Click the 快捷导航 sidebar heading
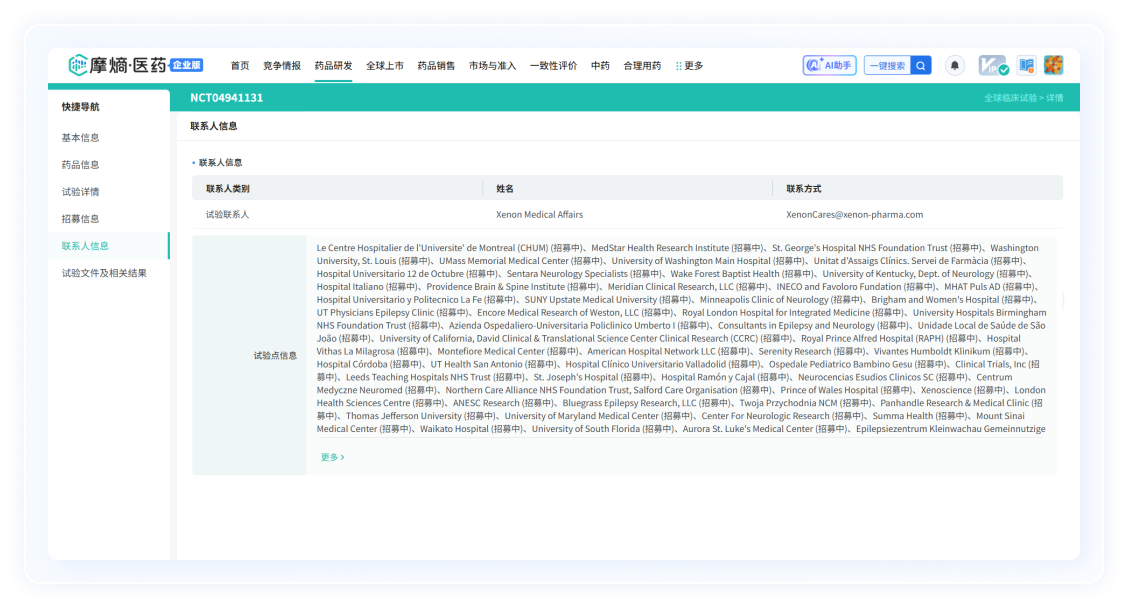The image size is (1128, 608). pyautogui.click(x=81, y=107)
